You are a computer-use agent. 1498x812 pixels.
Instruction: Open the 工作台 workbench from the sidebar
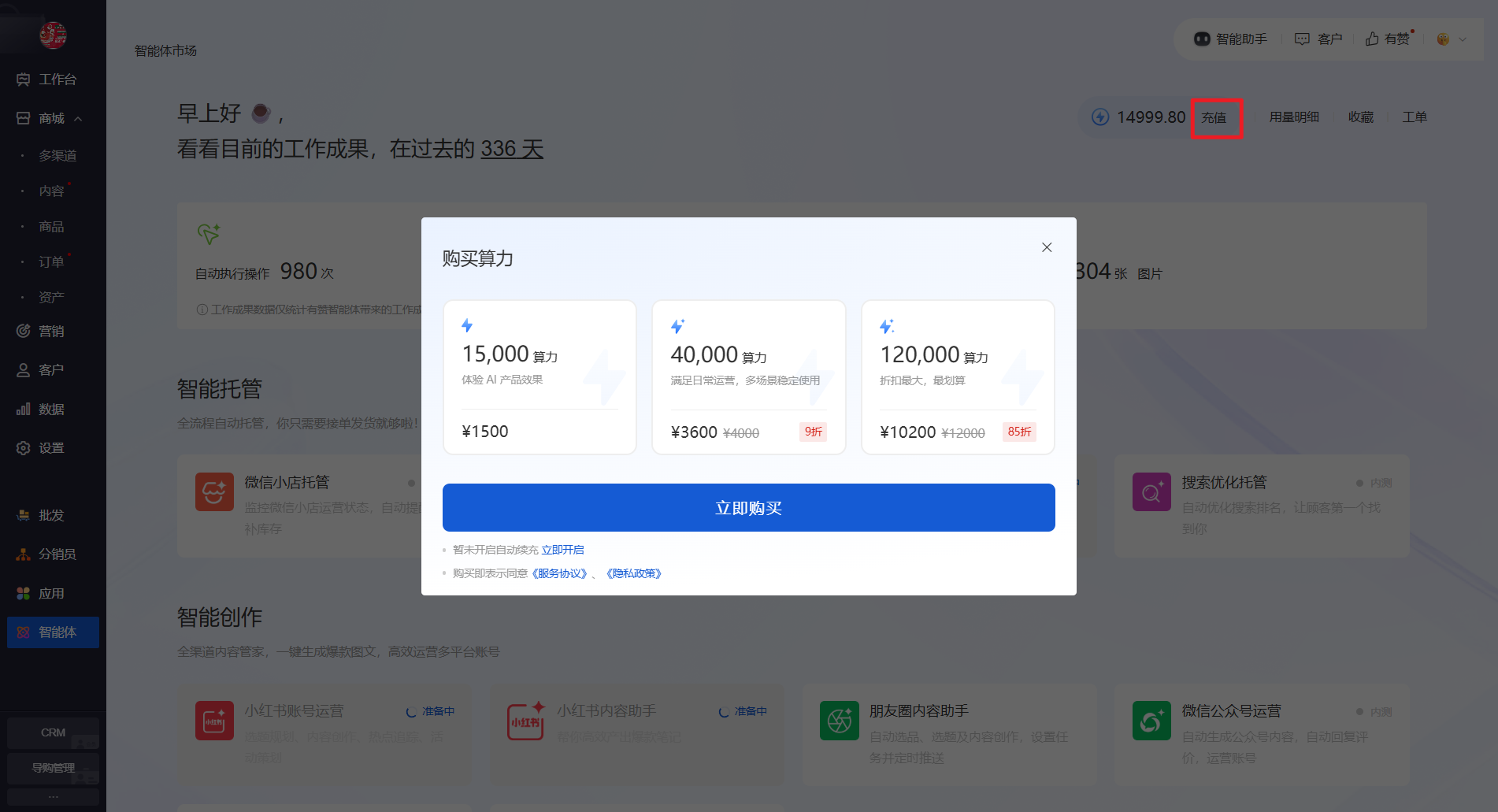(52, 79)
